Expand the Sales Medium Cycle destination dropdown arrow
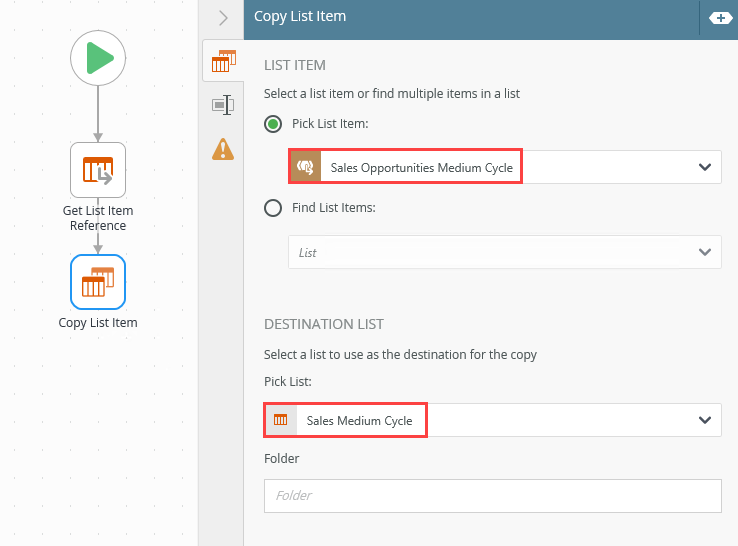The height and width of the screenshot is (546, 738). [x=704, y=421]
